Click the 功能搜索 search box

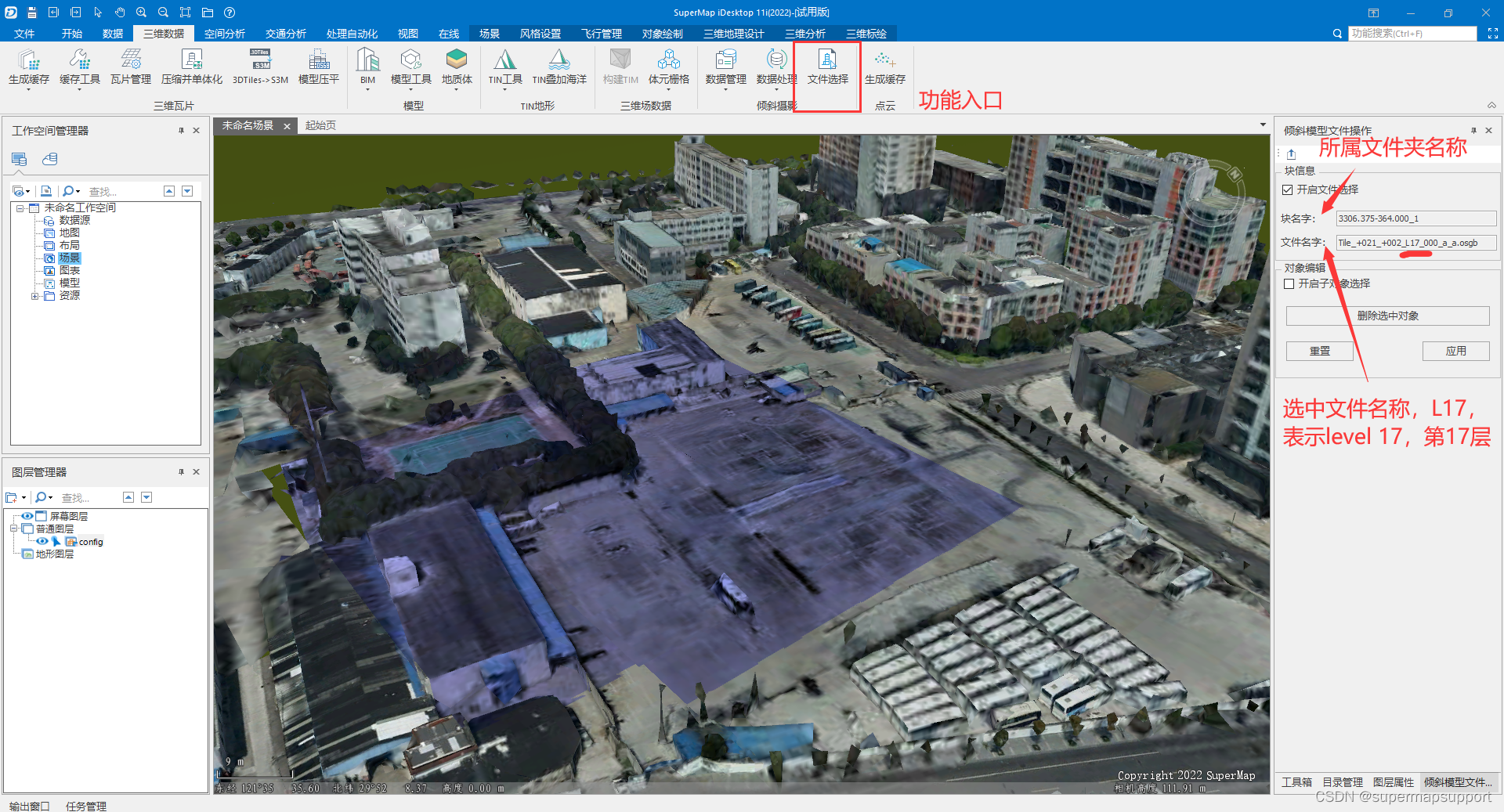(1412, 34)
